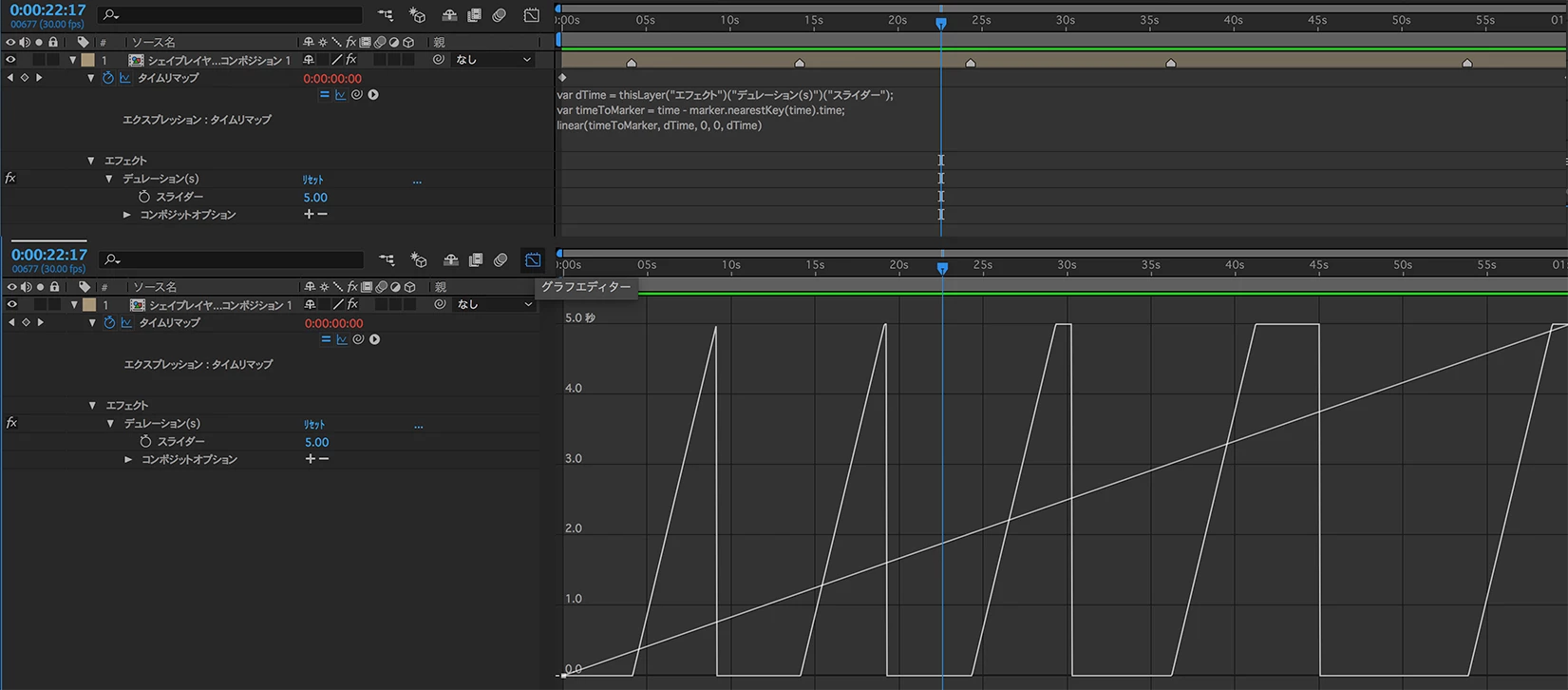Click スライダー value 5.00 in upper panel
1568x690 pixels.
tap(315, 197)
